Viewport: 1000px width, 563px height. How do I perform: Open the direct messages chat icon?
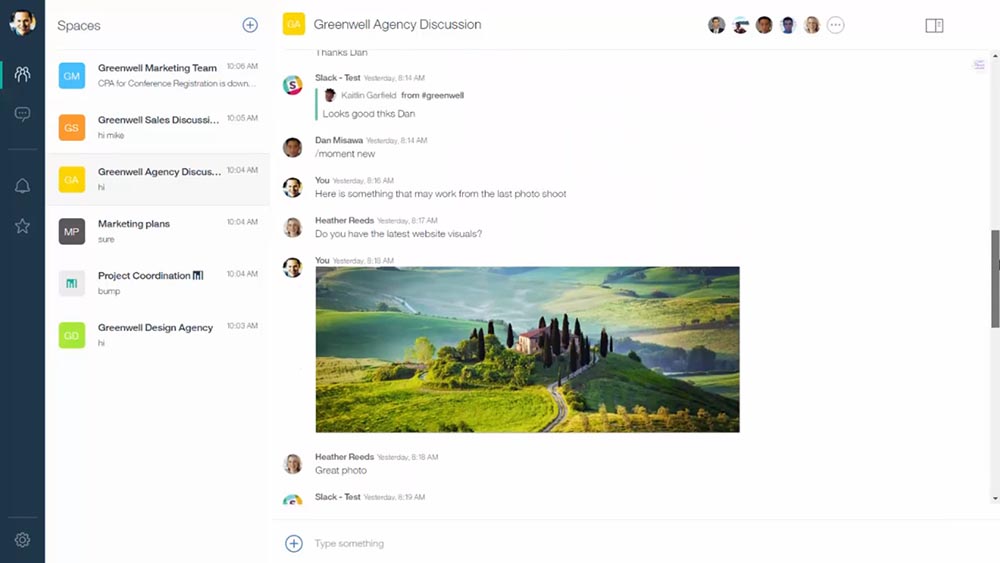click(22, 114)
